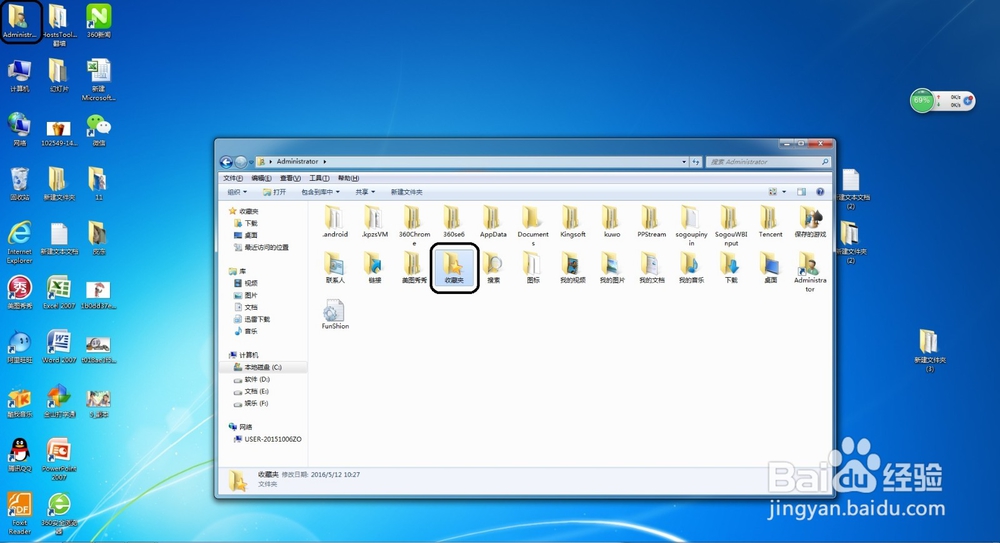Open the 保存的游戏 folder
Viewport: 1000px width, 543px height.
(810, 222)
